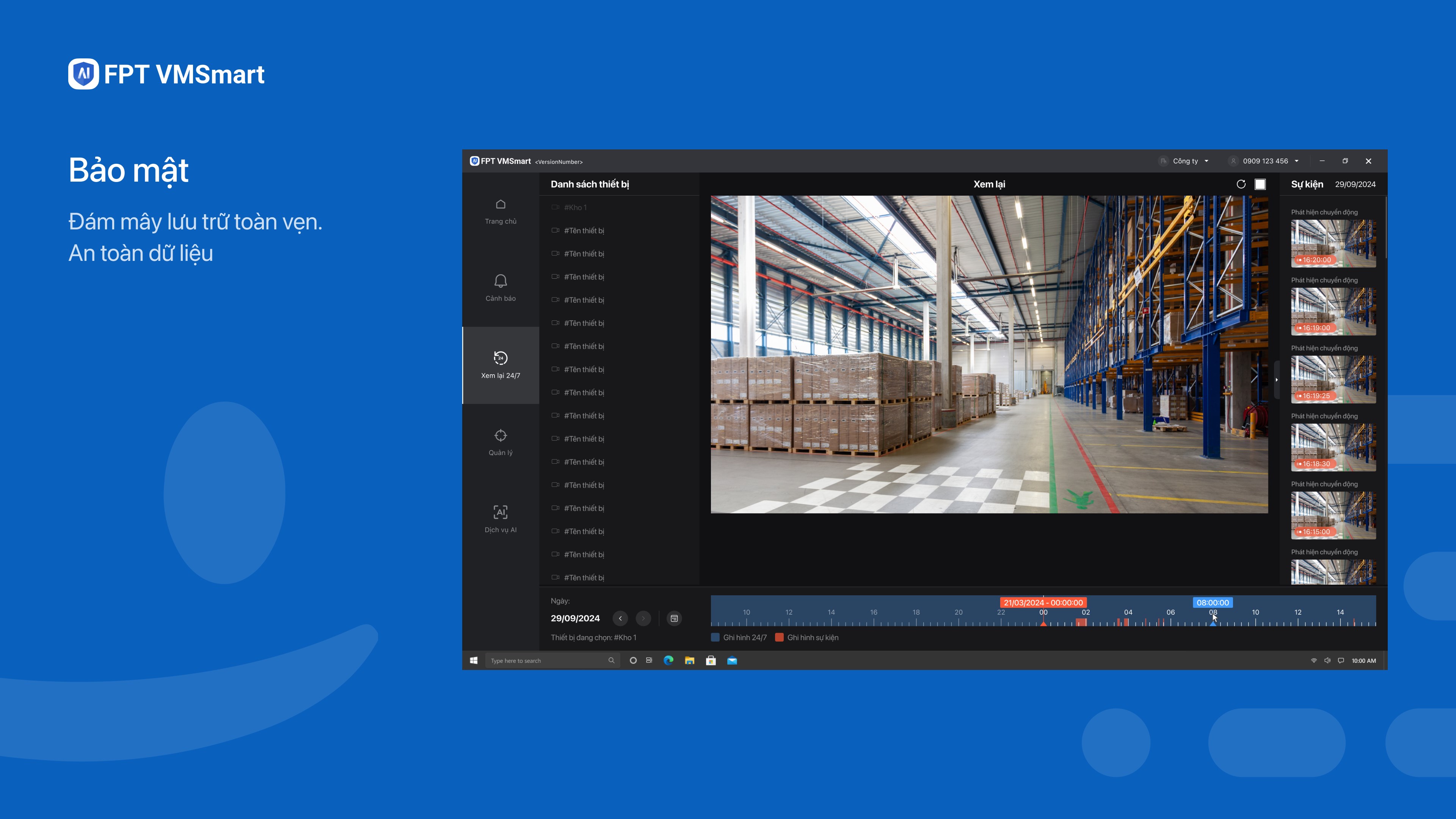Jump to hour 18 on the timeline
The width and height of the screenshot is (1456, 819).
tap(916, 612)
